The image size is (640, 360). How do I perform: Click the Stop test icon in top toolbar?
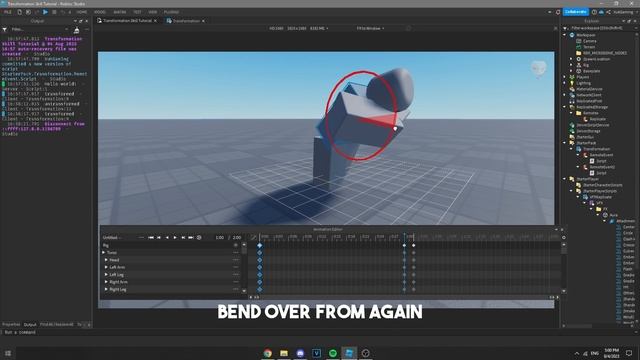click(x=54, y=12)
